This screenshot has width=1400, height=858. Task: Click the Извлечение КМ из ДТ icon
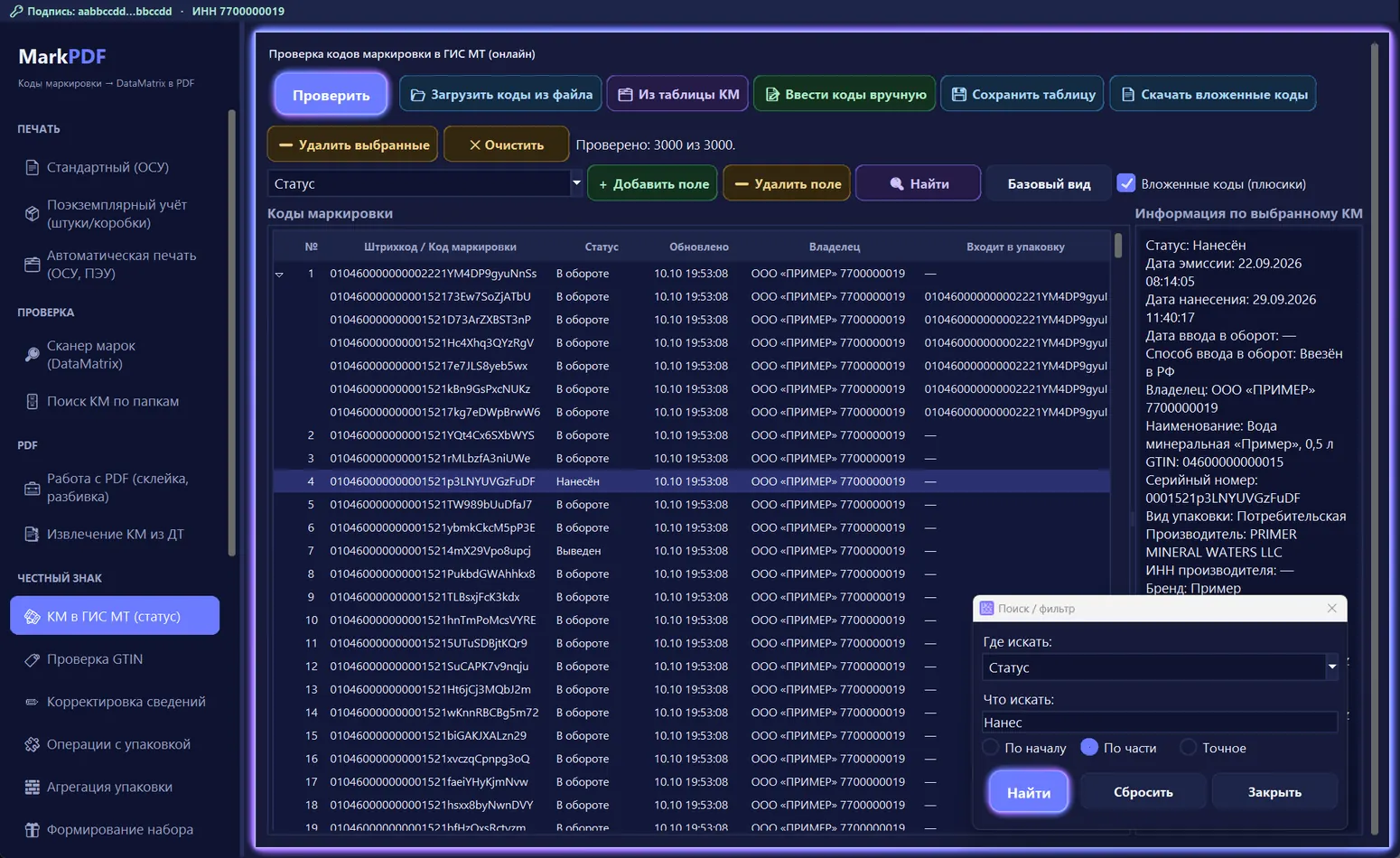click(32, 534)
